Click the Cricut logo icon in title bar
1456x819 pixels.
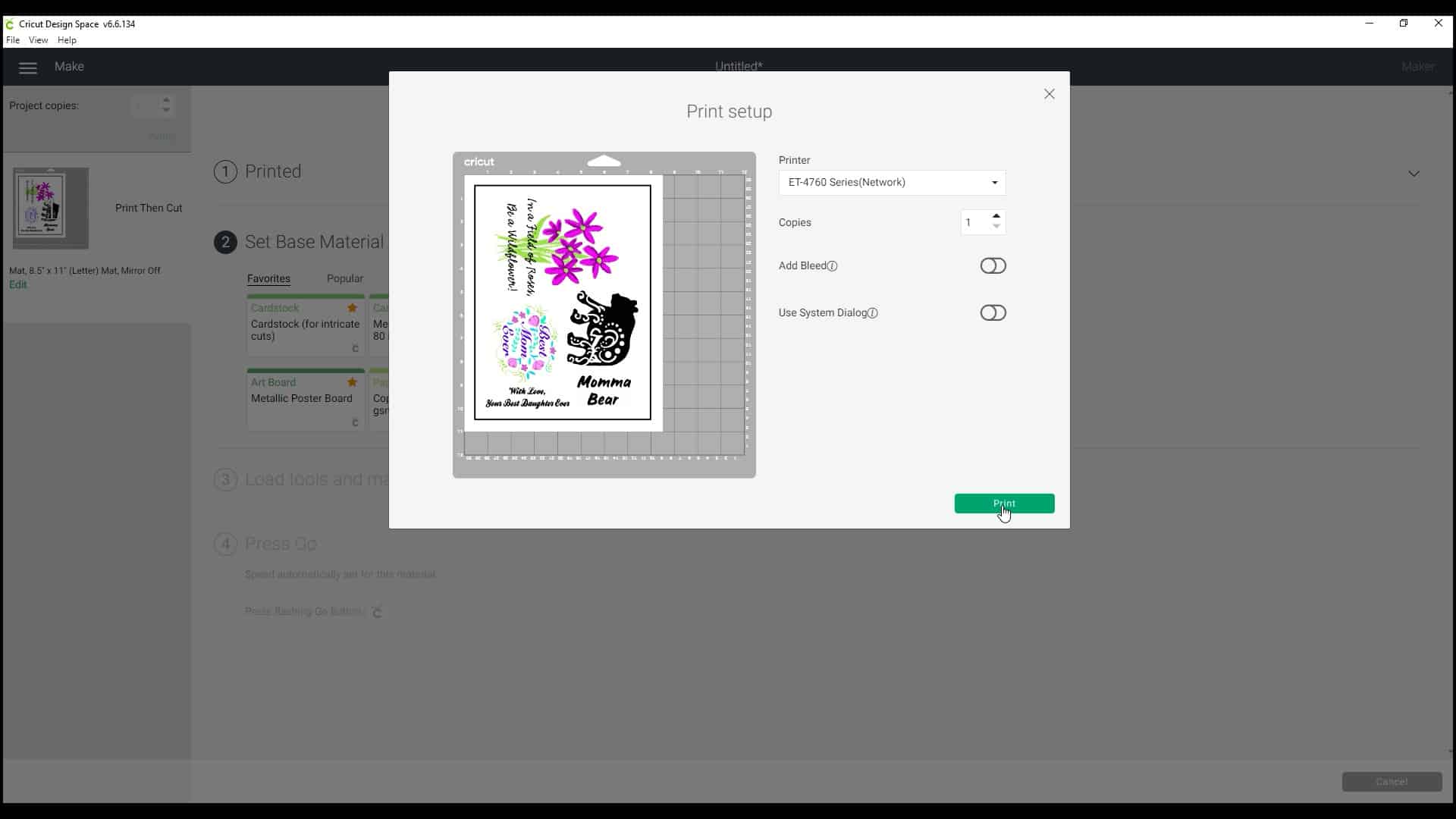[10, 24]
